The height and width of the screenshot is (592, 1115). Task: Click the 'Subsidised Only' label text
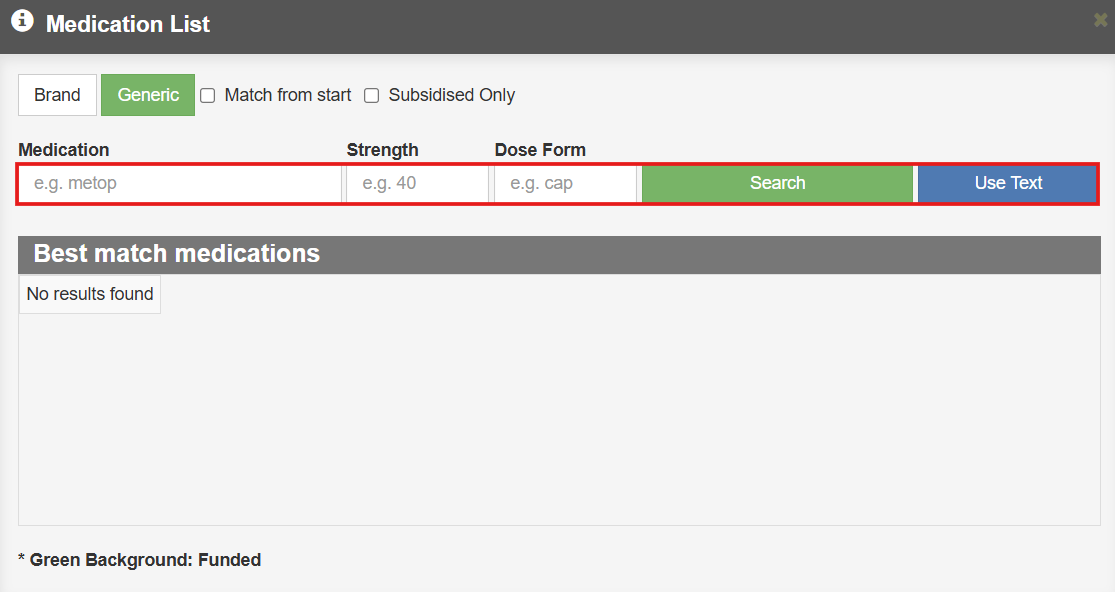point(451,95)
